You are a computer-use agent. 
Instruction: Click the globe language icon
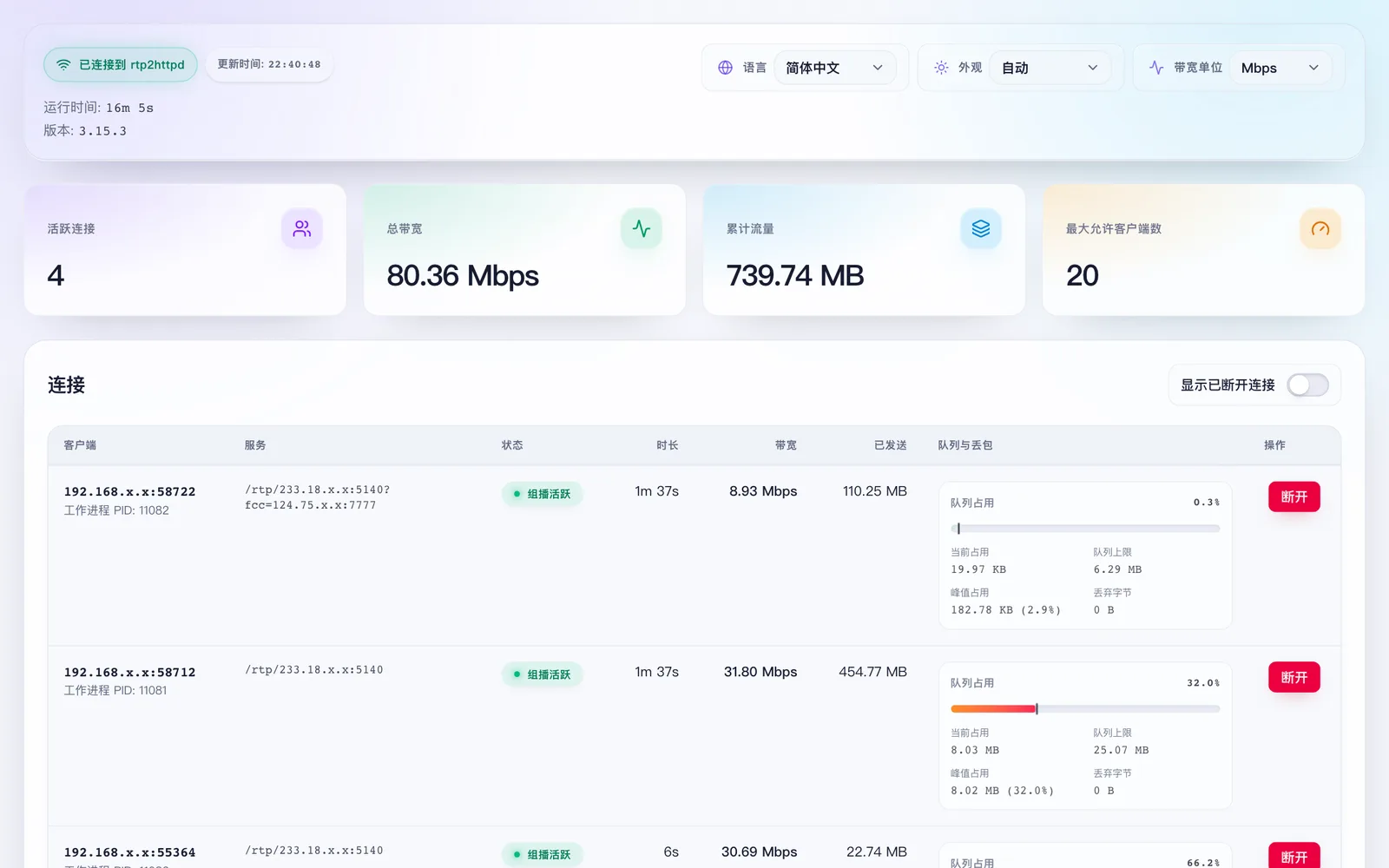(726, 68)
